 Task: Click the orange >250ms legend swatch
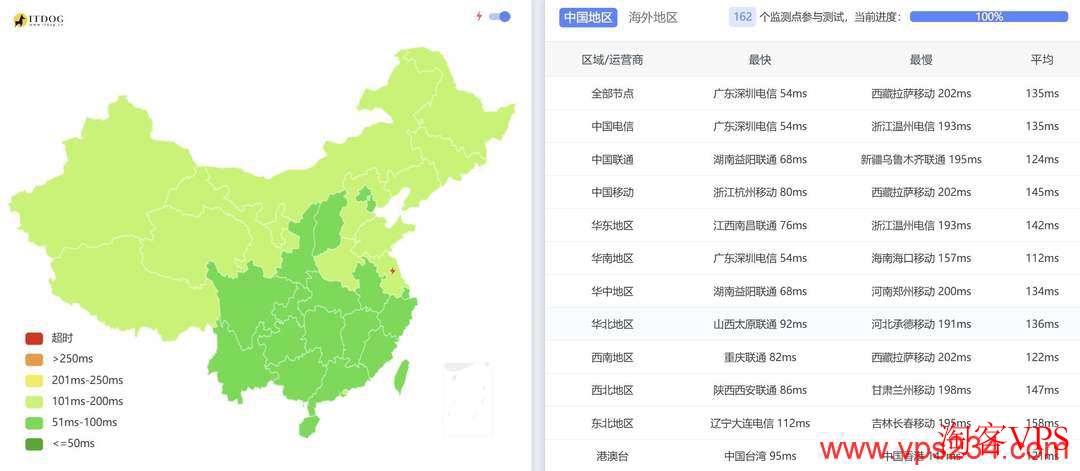pos(34,359)
